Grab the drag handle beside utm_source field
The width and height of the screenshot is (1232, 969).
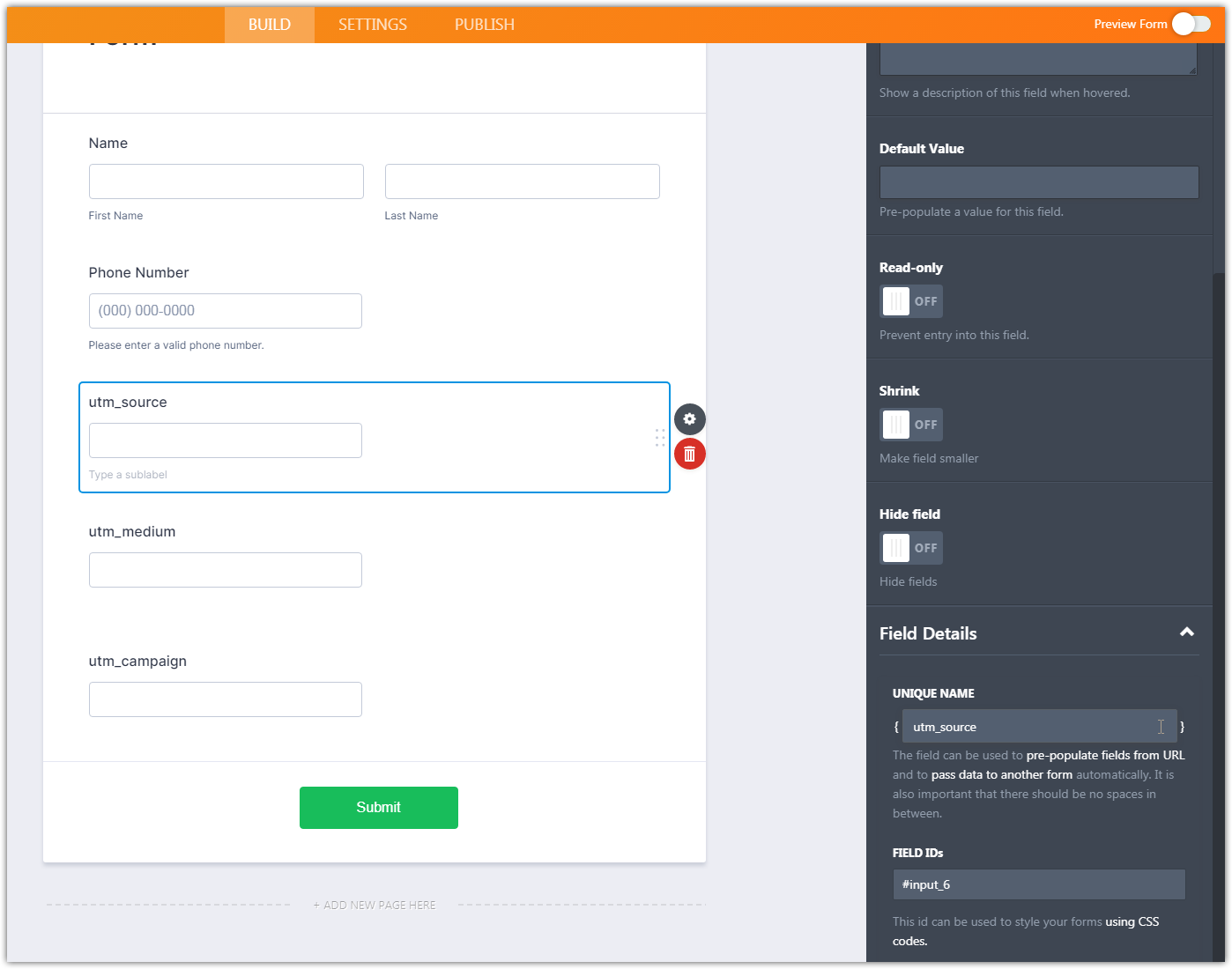tap(660, 438)
